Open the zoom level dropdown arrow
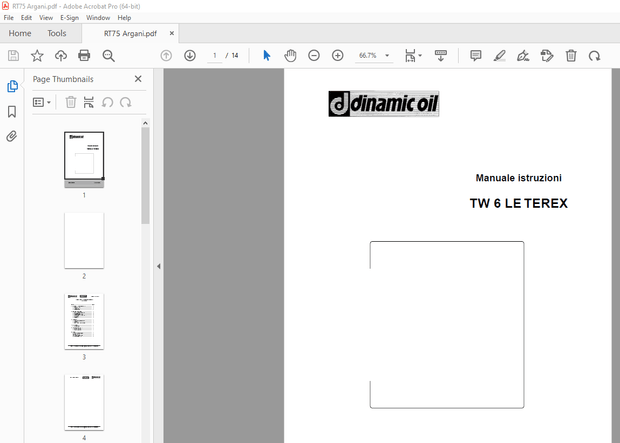 pos(387,55)
